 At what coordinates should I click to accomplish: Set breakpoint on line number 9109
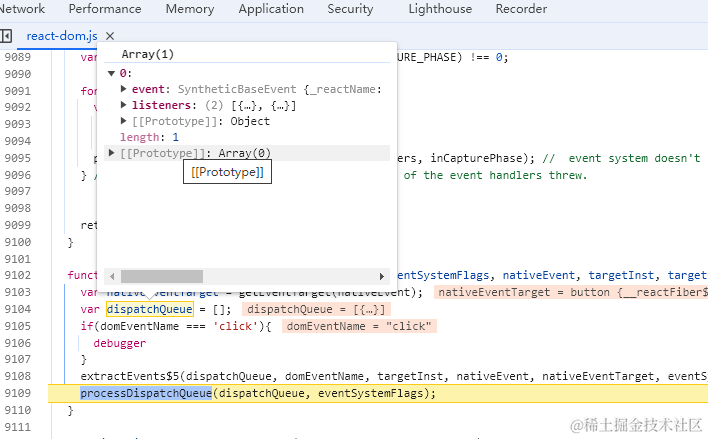click(x=24, y=393)
